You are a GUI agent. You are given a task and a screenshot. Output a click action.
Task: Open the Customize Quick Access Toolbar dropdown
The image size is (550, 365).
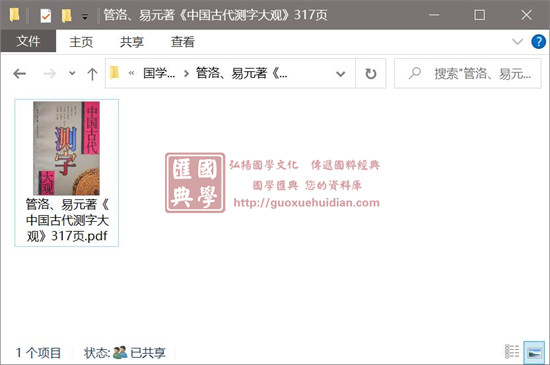point(85,16)
